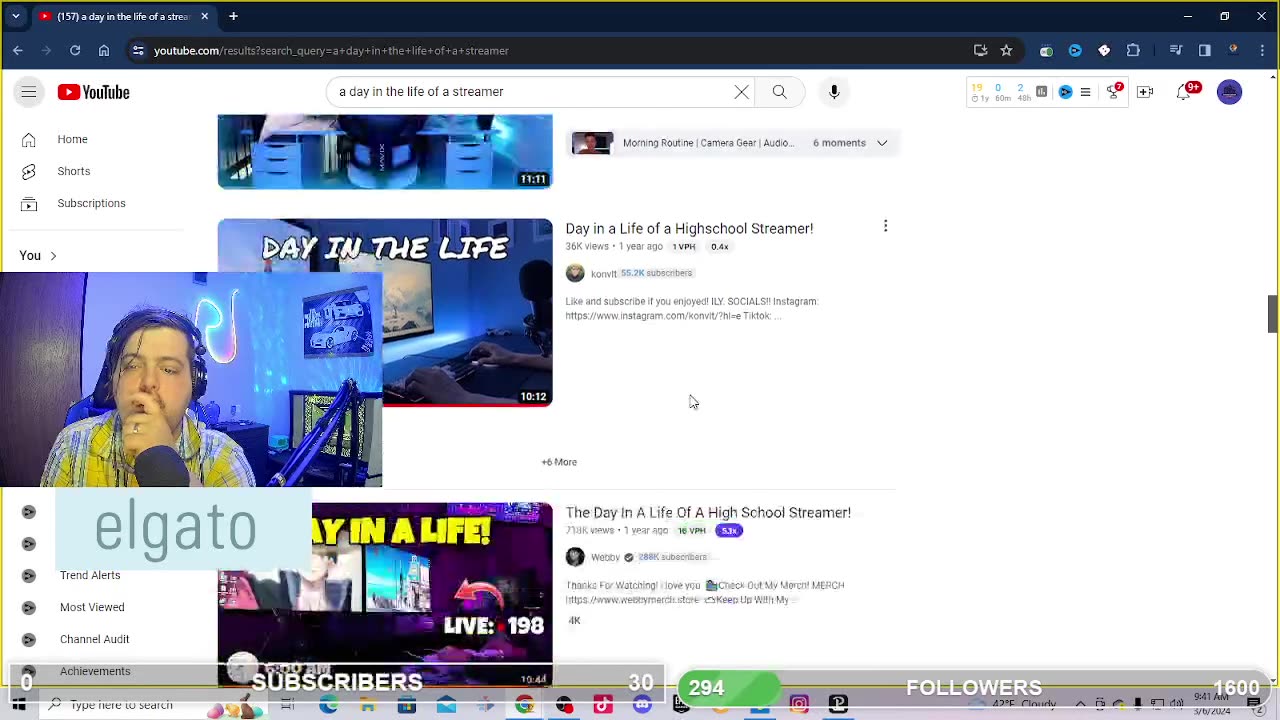Select Trend Alerts in the sidebar
The height and width of the screenshot is (720, 1280).
[90, 575]
